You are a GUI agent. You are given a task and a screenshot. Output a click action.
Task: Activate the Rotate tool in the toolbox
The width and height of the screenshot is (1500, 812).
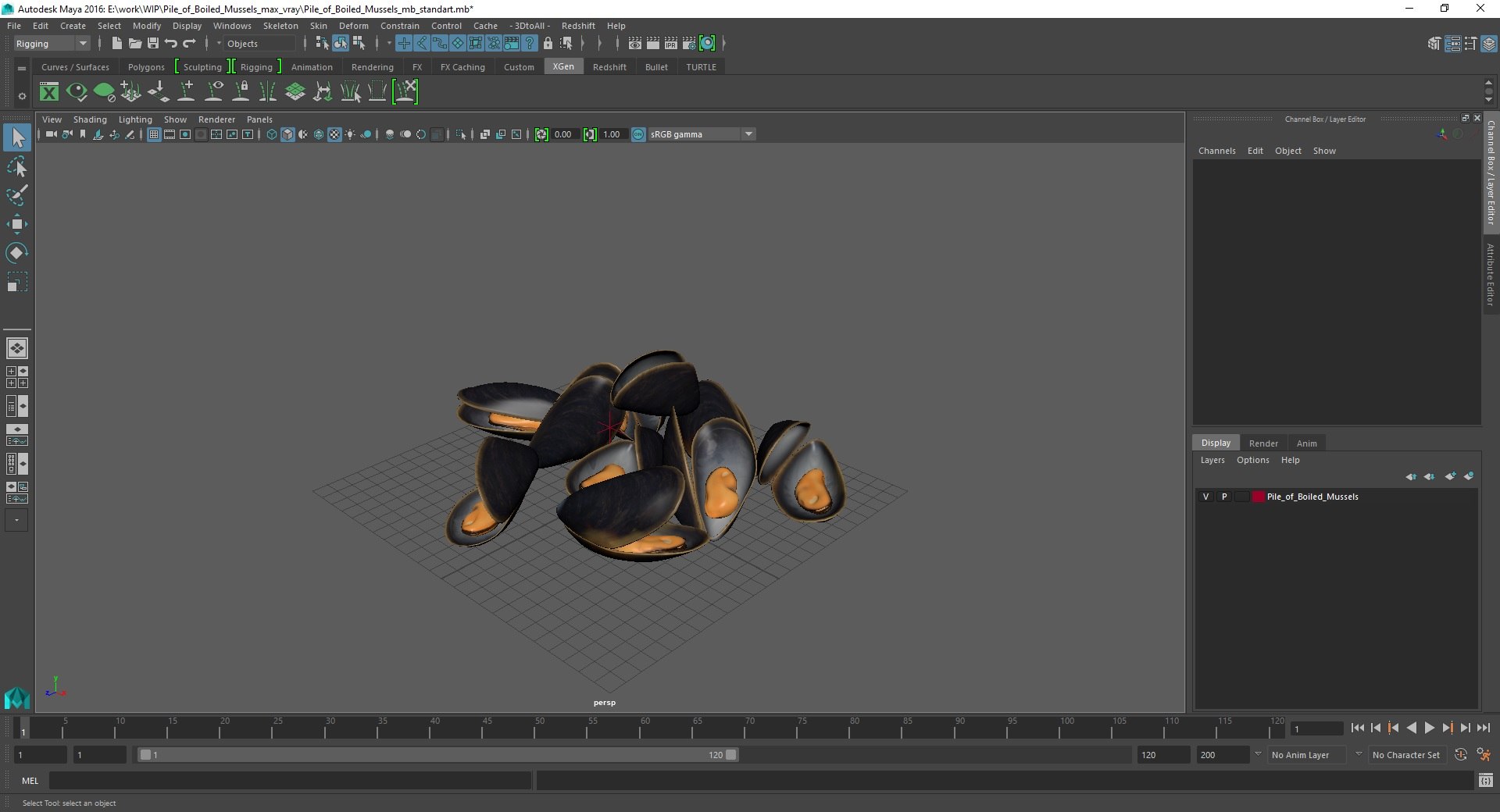16,253
